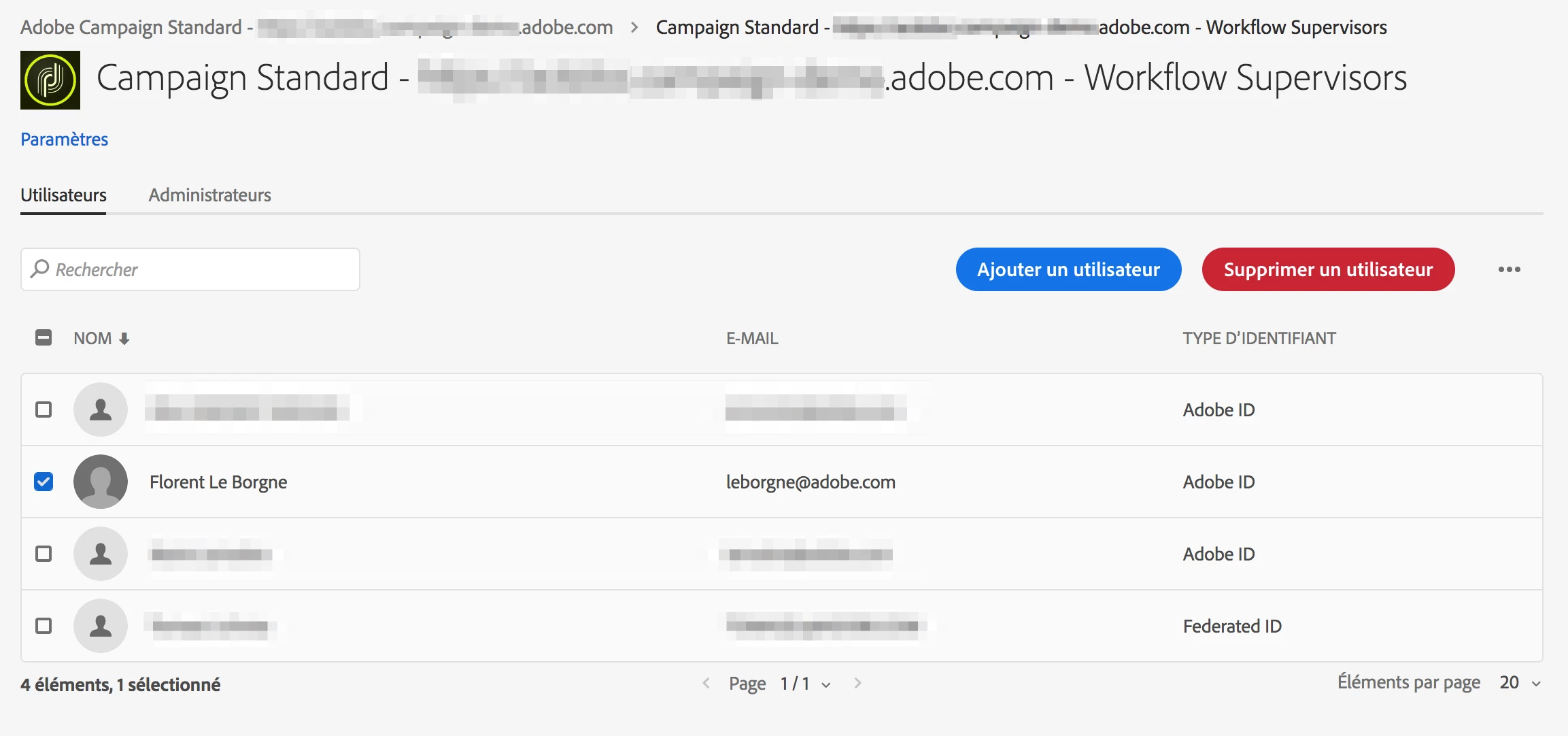
Task: Go to the next page arrow
Action: (x=857, y=683)
